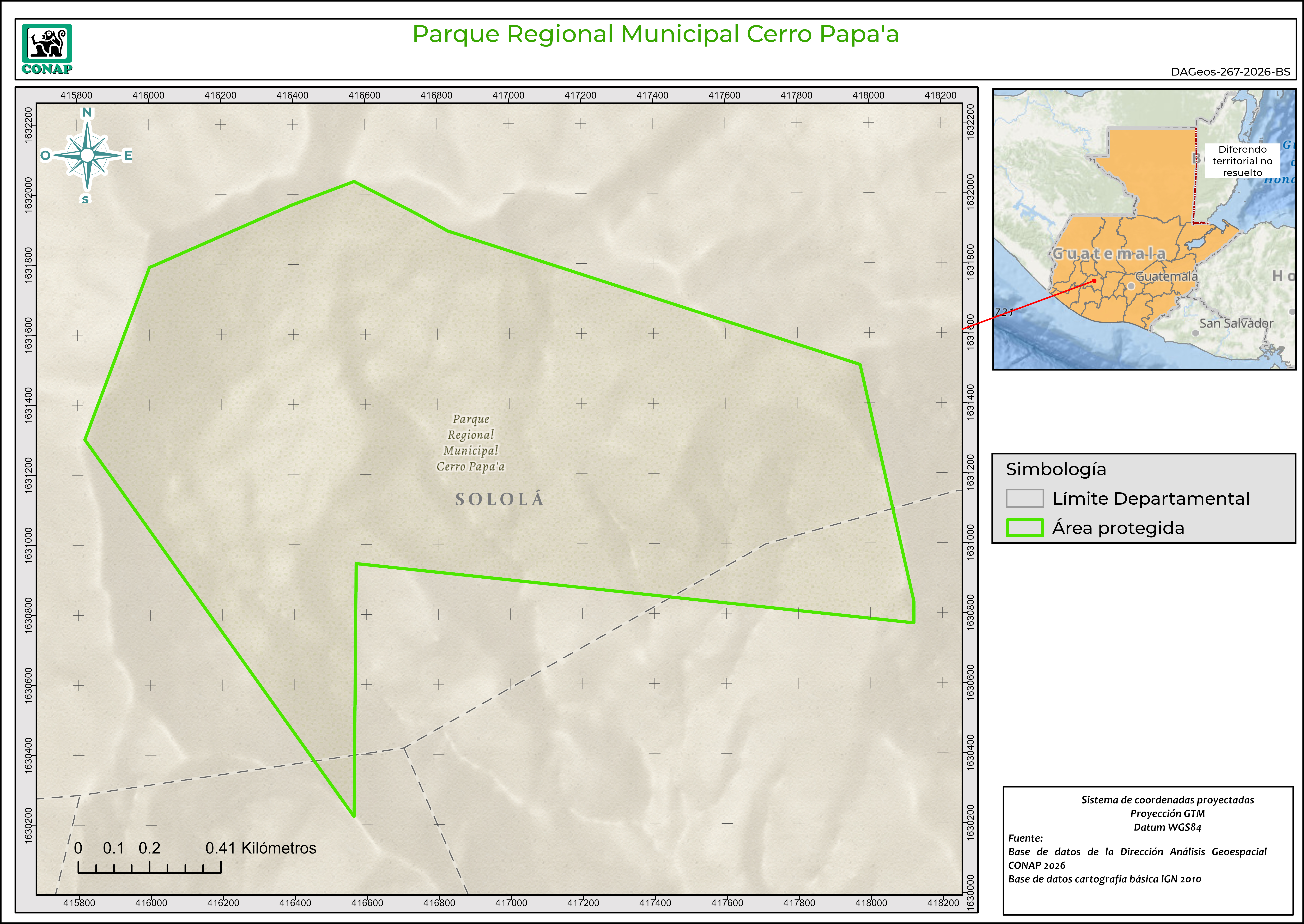1304x924 pixels.
Task: Click the N letter on compass
Action: click(x=87, y=112)
